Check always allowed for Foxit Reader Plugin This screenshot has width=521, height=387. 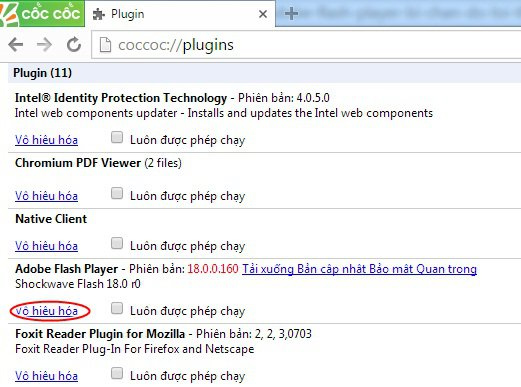(117, 373)
